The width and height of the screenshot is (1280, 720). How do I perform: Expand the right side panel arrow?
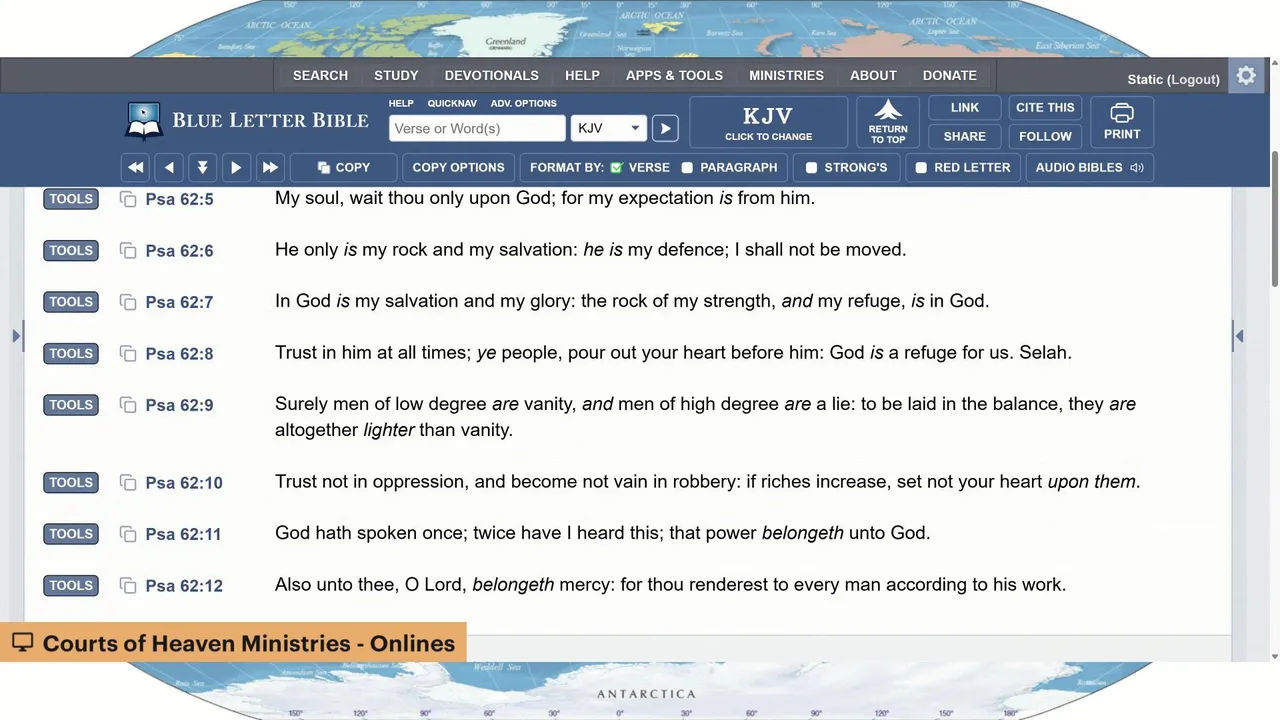click(x=1239, y=336)
